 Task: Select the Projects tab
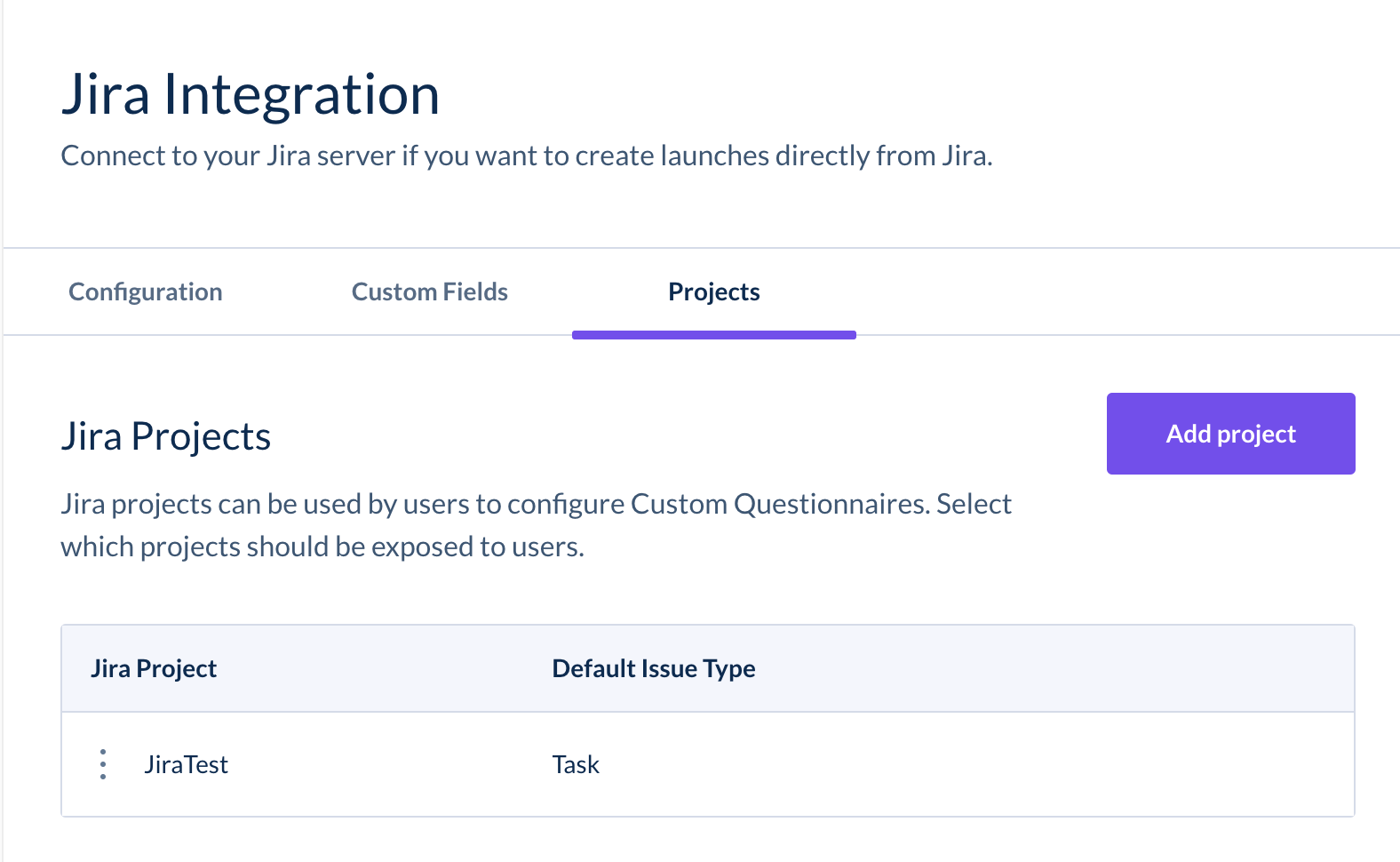714,292
